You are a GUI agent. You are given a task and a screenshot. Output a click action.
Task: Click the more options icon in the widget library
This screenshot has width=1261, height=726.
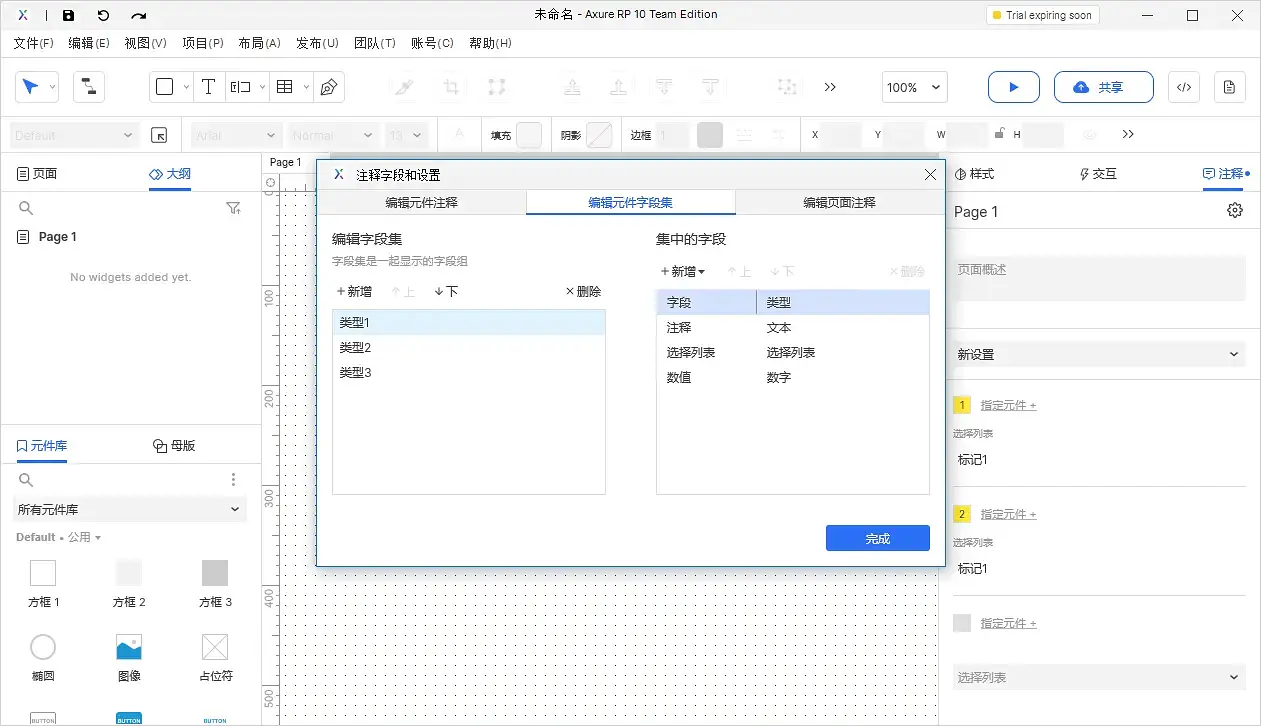click(x=233, y=480)
